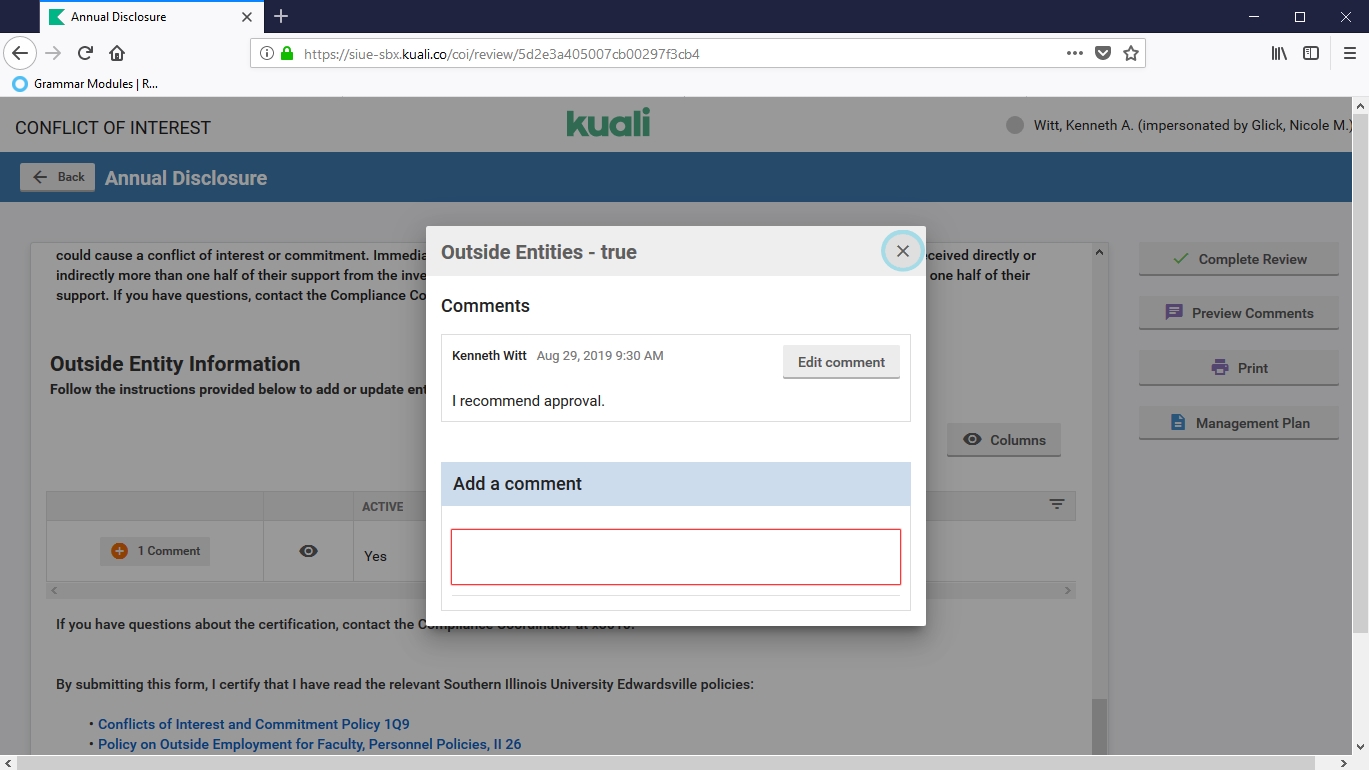Open the Management Plan document
Screen dimensions: 1369x770
[x=1238, y=423]
